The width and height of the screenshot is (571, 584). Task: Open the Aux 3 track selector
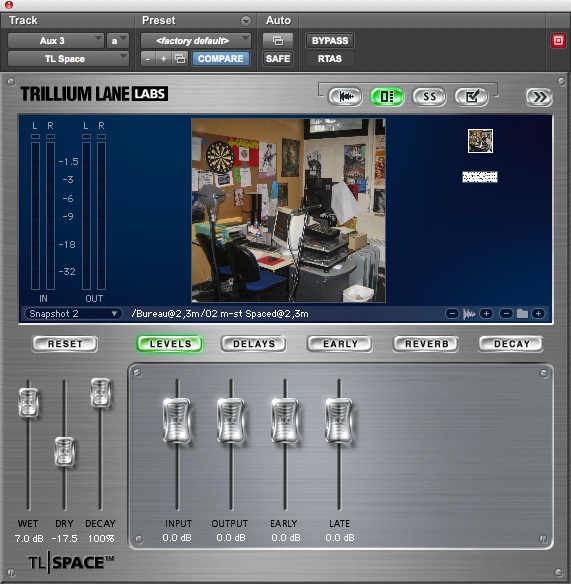tap(55, 40)
